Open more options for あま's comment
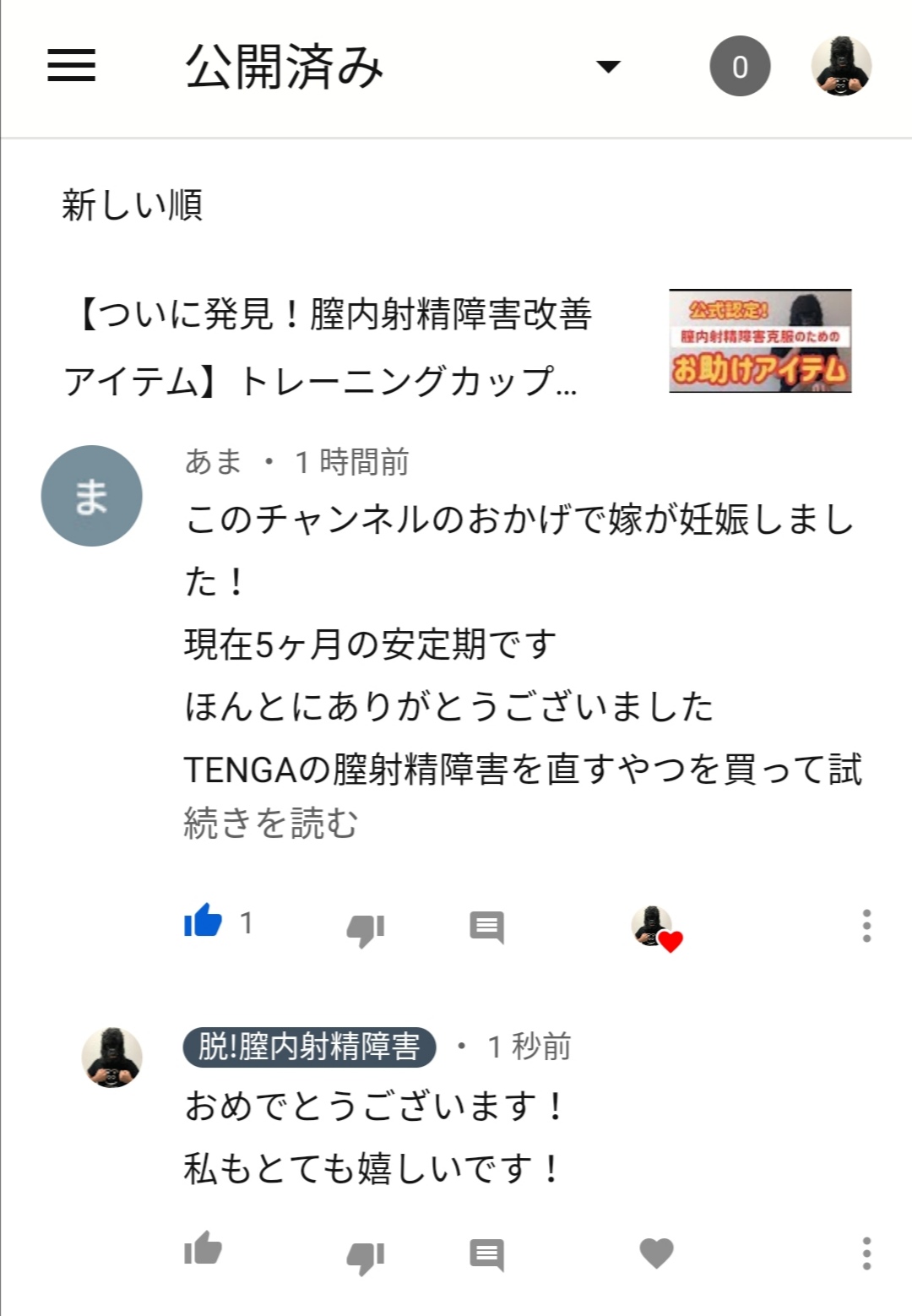Image resolution: width=912 pixels, height=1316 pixels. 866,926
